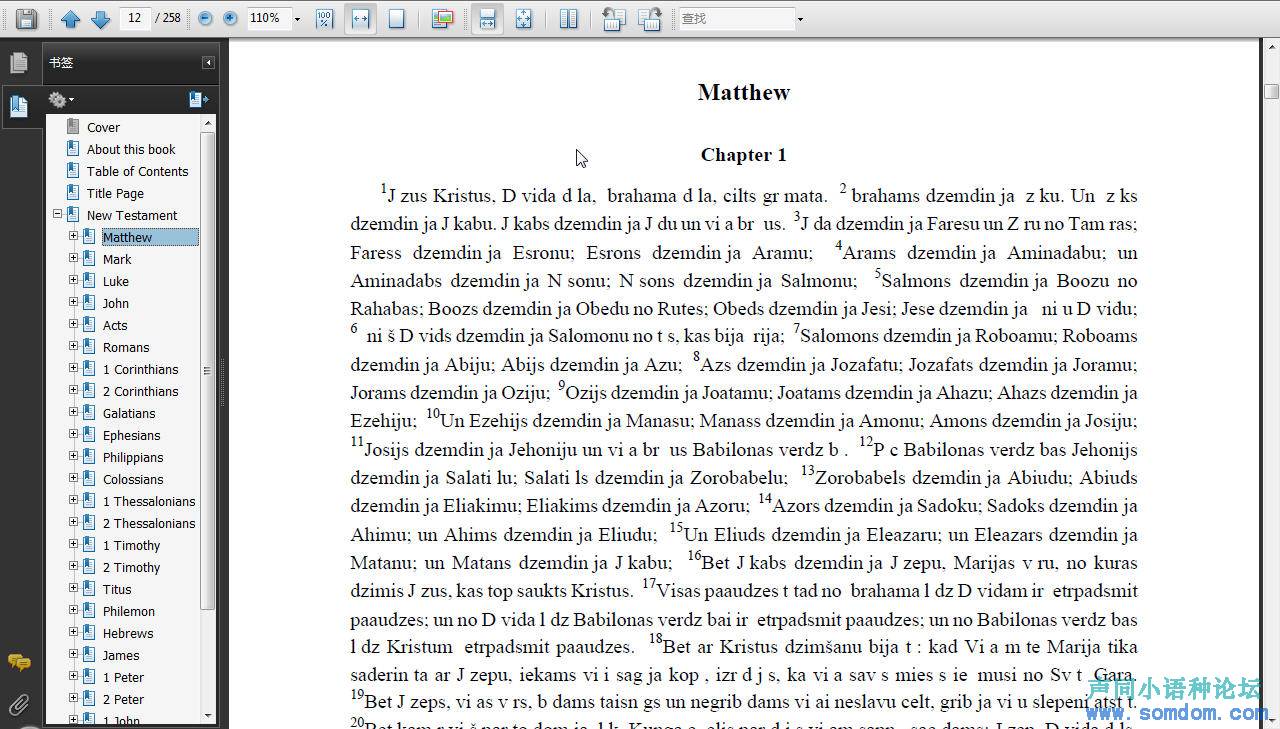
Task: Click the bookmarks panel scrollbar up arrow
Action: pyautogui.click(x=208, y=123)
